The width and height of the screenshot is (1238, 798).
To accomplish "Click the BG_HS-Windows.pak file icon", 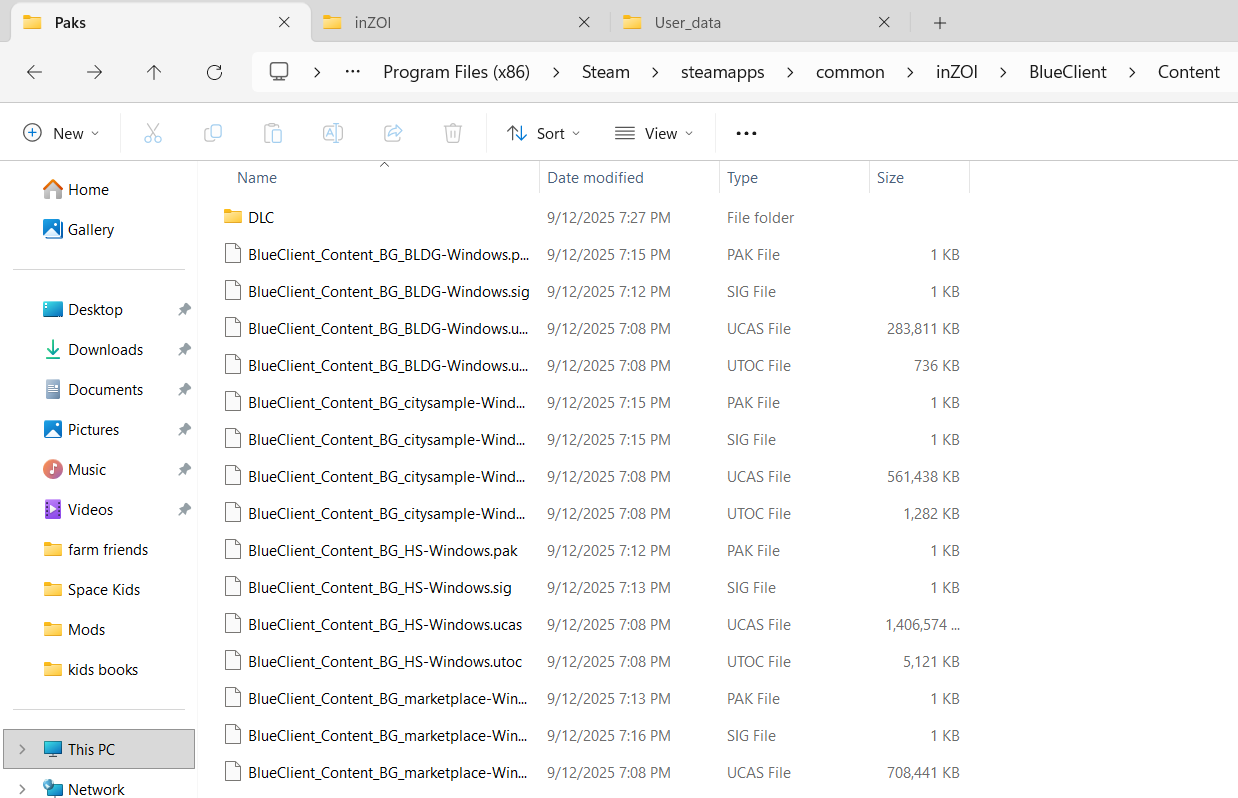I will [233, 550].
